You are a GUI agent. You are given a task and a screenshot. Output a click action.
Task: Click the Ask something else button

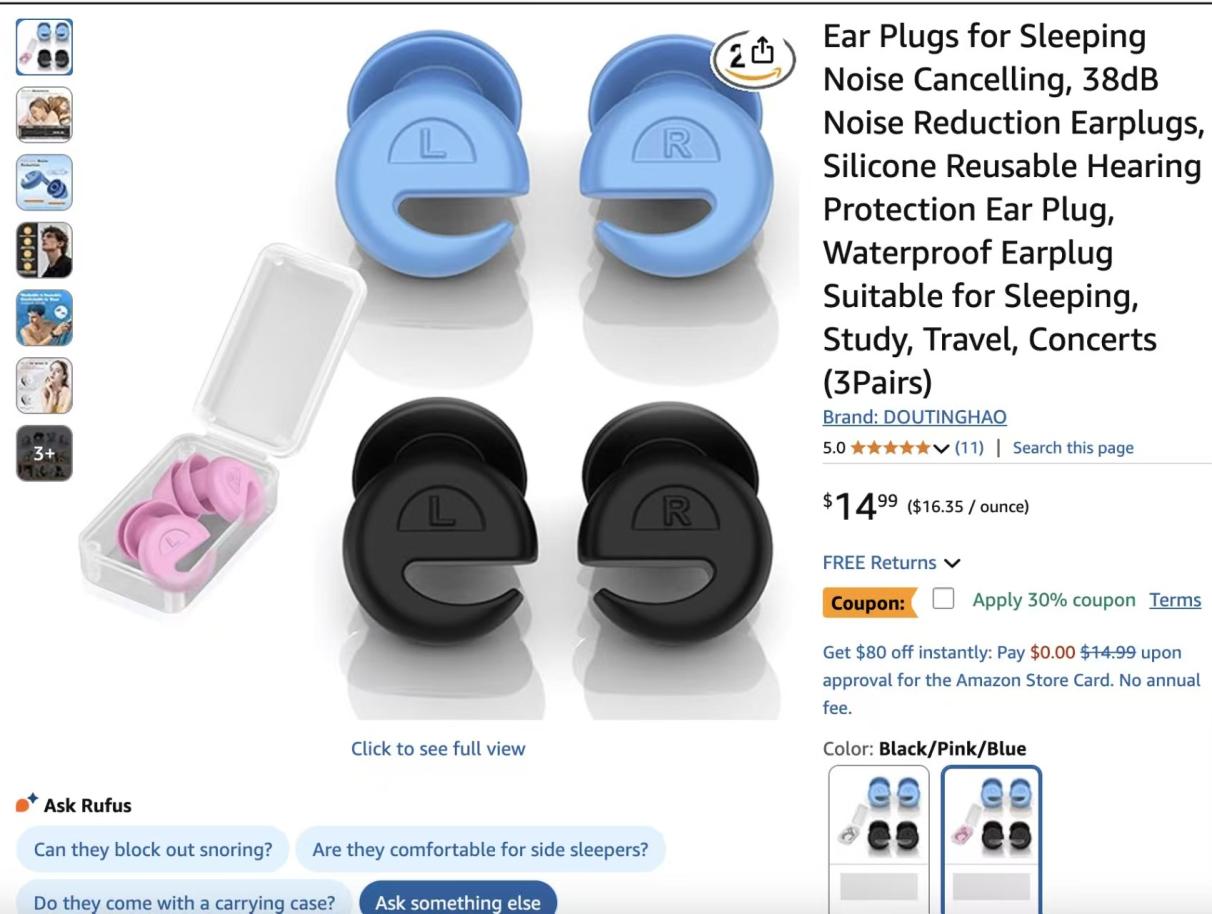tap(457, 902)
